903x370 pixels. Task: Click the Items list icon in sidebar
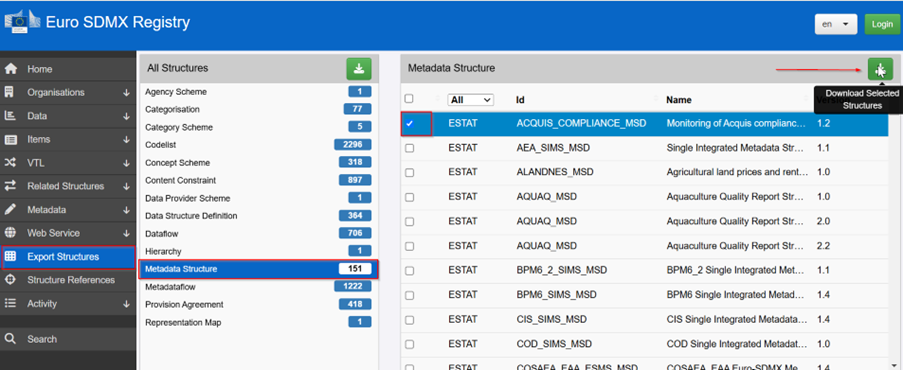pyautogui.click(x=10, y=139)
